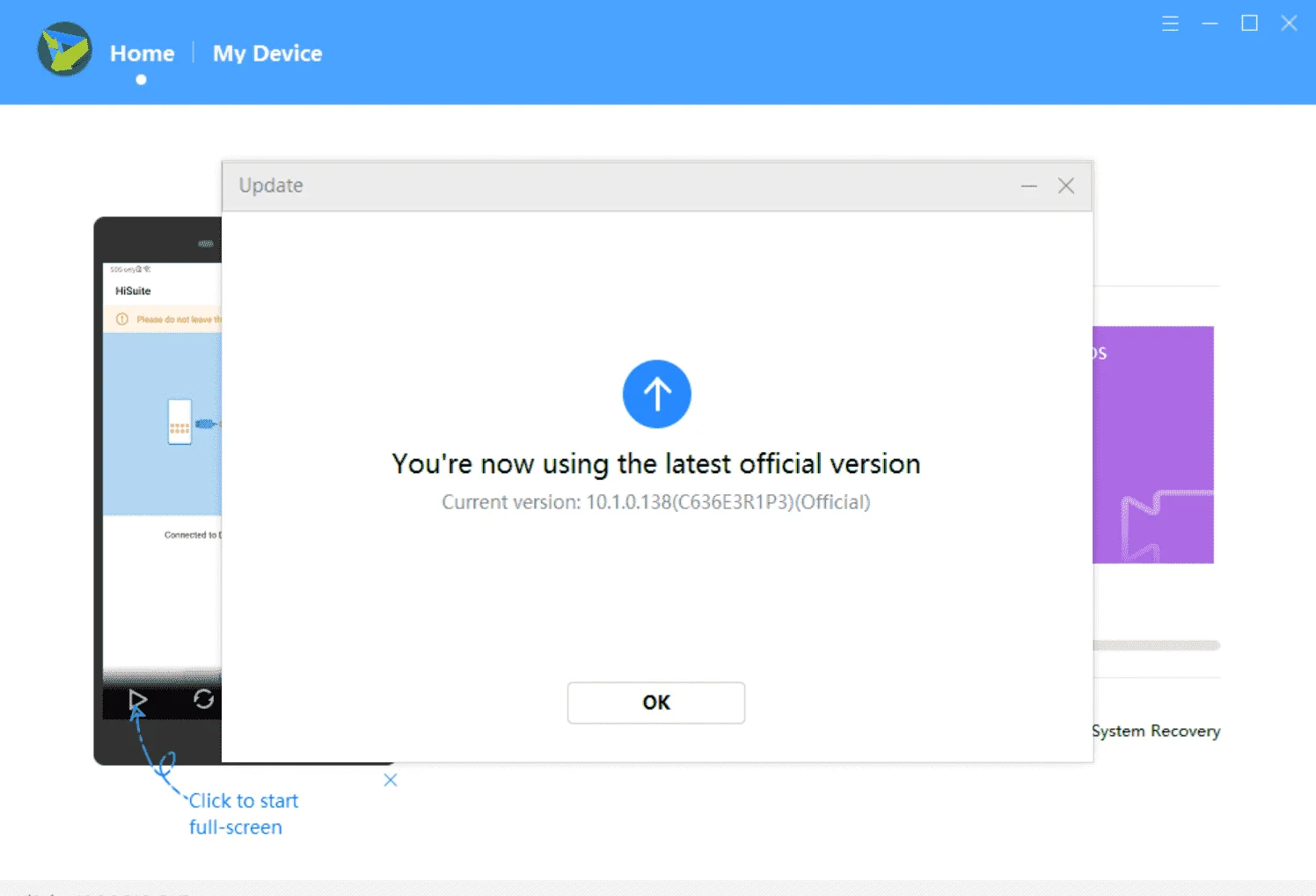
Task: Minimize the Update dialog
Action: [1029, 186]
